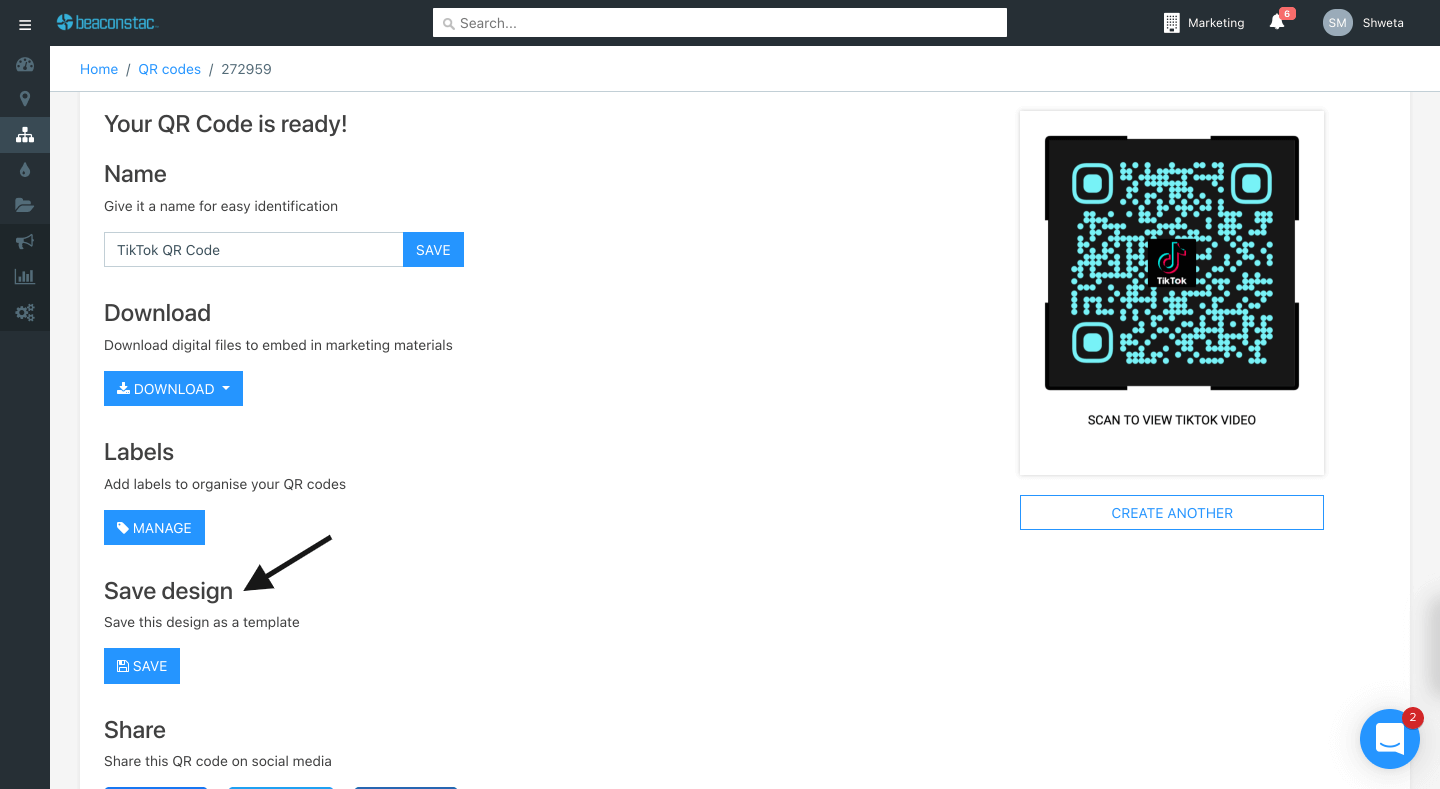
Task: Open the Dashboard from the sidebar
Action: (x=24, y=64)
